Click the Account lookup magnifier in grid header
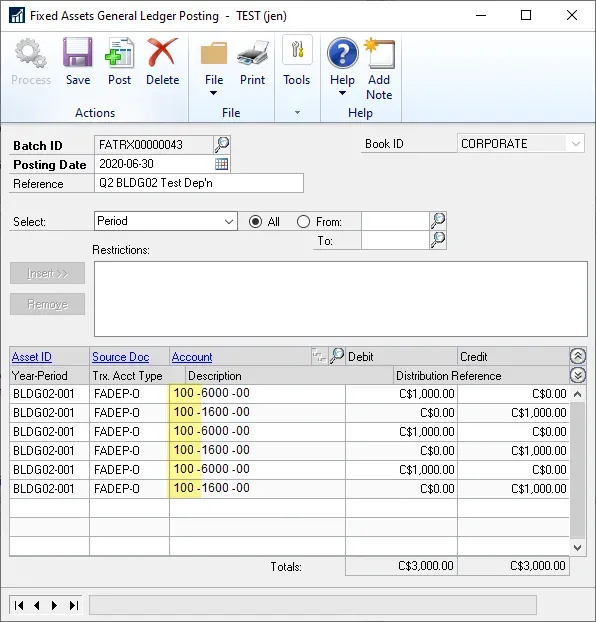This screenshot has height=622, width=596. 337,356
